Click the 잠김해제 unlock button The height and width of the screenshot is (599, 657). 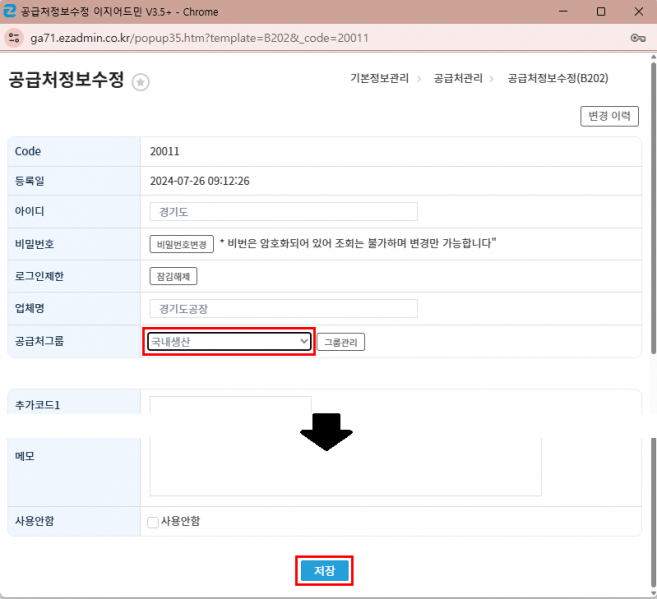pos(175,276)
